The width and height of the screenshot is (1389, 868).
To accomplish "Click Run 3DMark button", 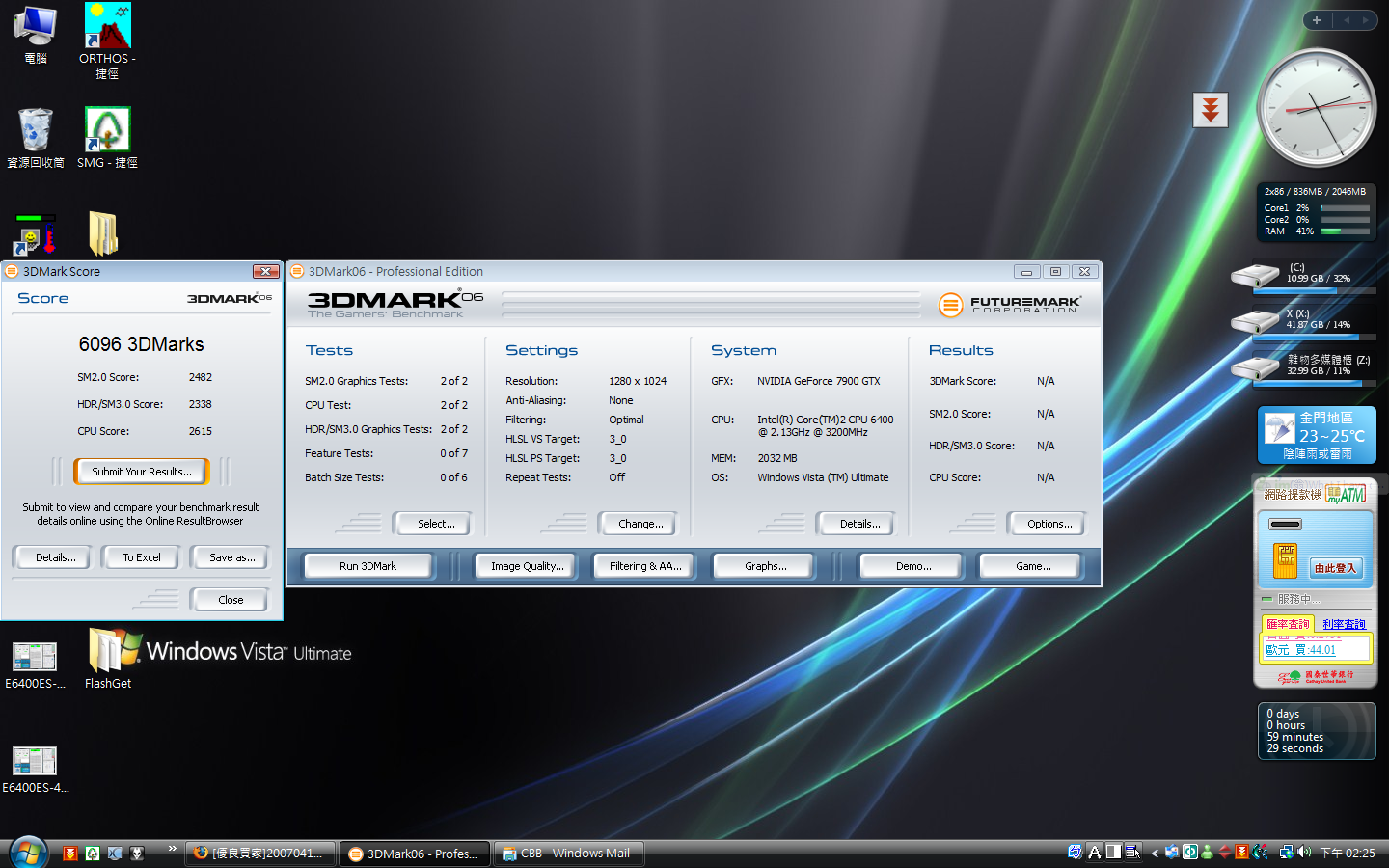I will (368, 566).
